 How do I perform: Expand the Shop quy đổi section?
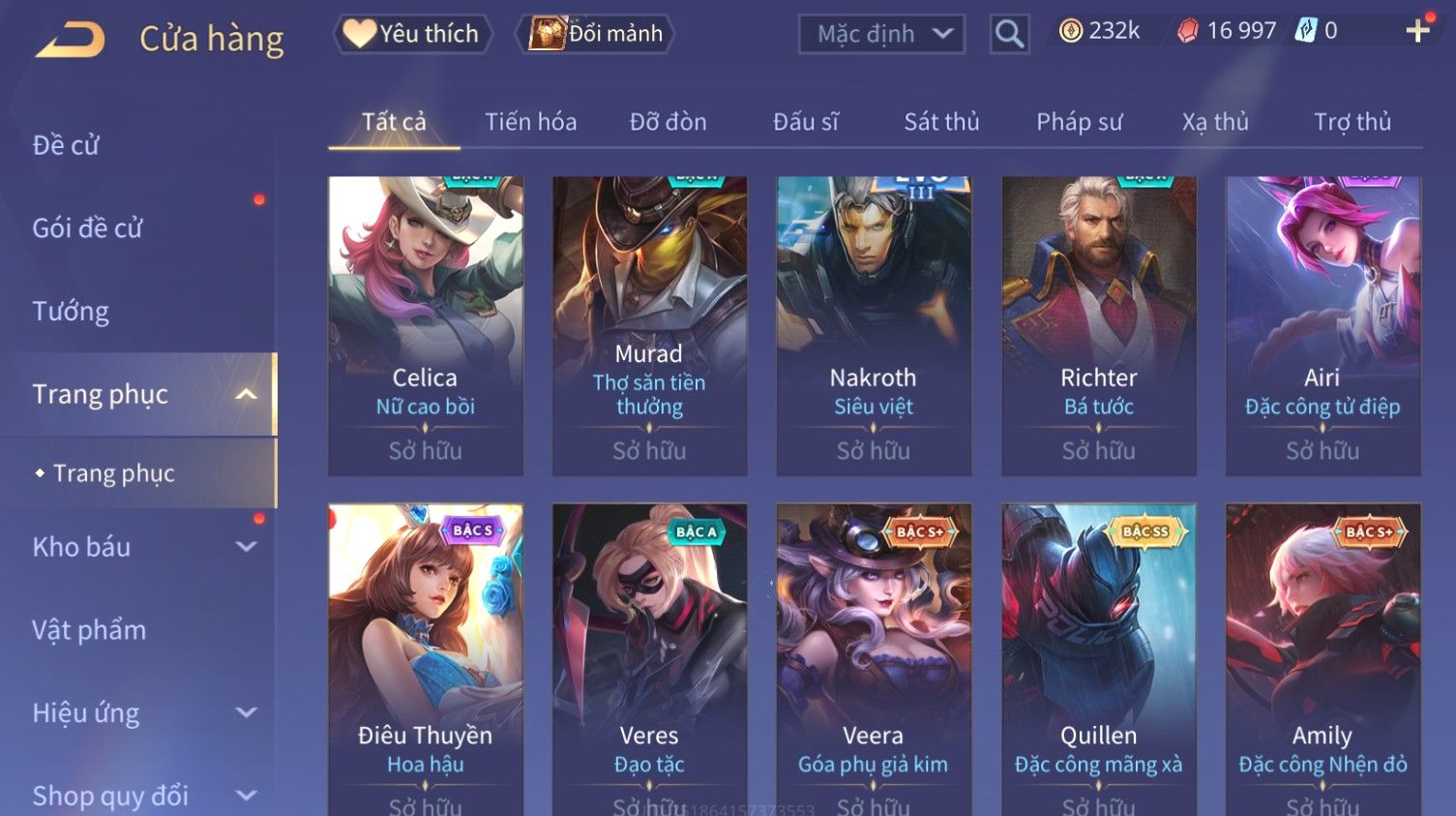coord(247,796)
